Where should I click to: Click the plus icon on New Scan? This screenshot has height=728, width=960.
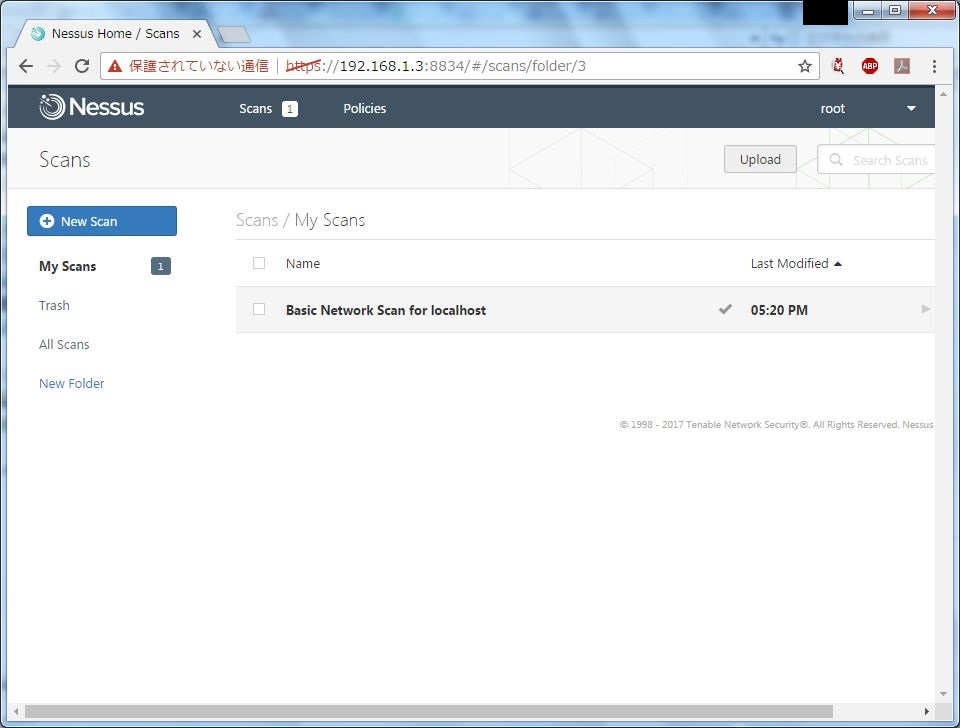pos(47,221)
